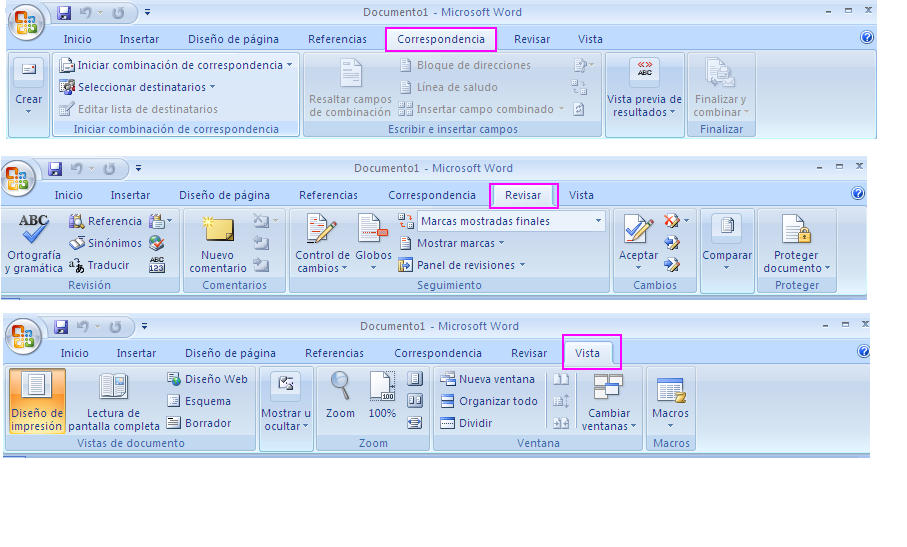Set zoom to 100% in Vista ribbon
Viewport: 907px width, 547px height.
pos(382,396)
